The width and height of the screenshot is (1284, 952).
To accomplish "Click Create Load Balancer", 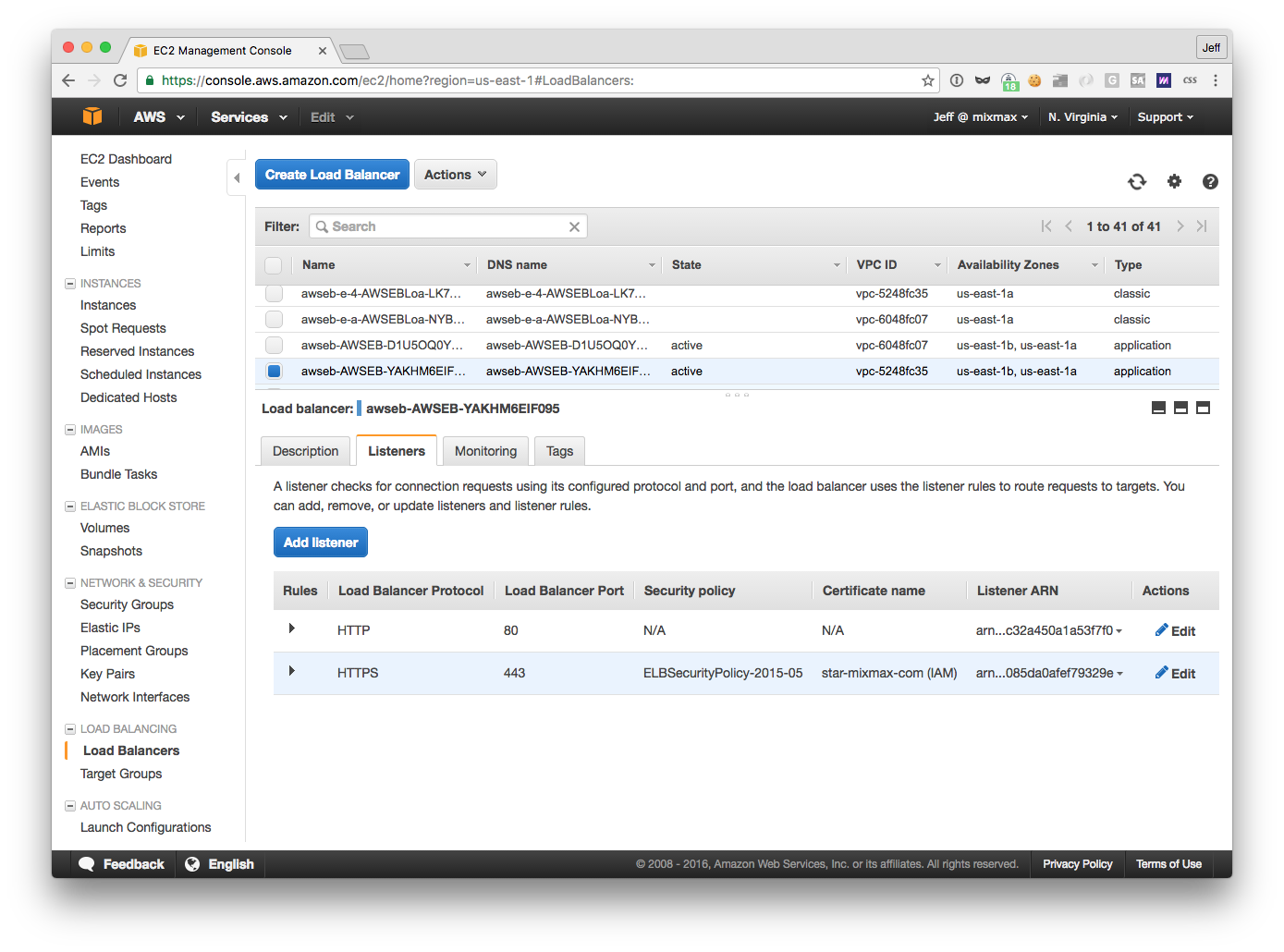I will (x=332, y=175).
